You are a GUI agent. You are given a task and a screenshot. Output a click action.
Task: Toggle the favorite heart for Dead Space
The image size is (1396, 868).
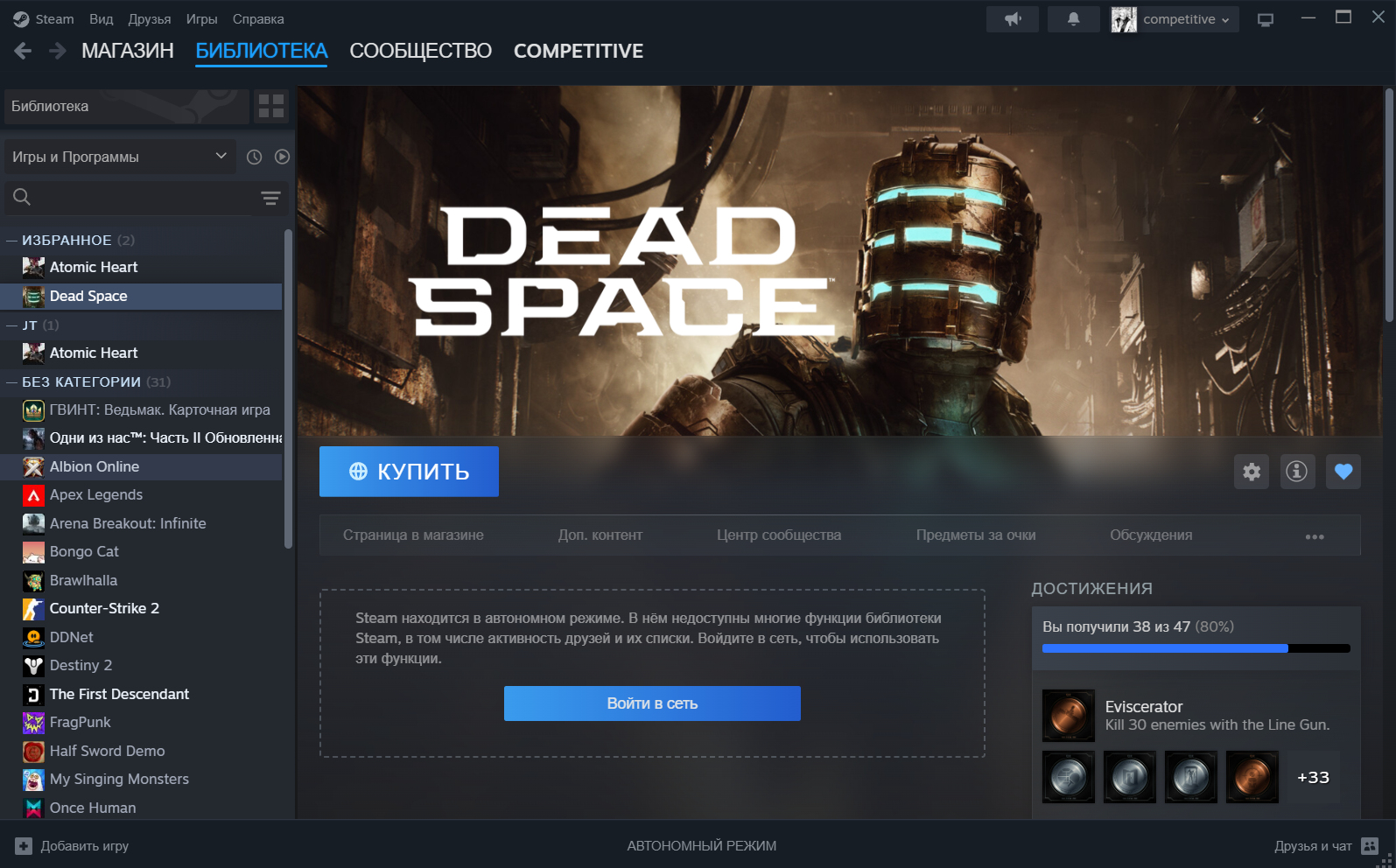click(1343, 472)
